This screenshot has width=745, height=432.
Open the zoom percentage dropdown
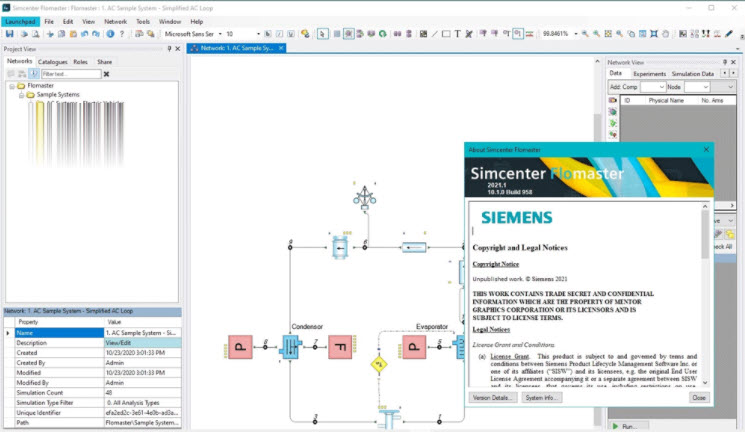point(575,34)
